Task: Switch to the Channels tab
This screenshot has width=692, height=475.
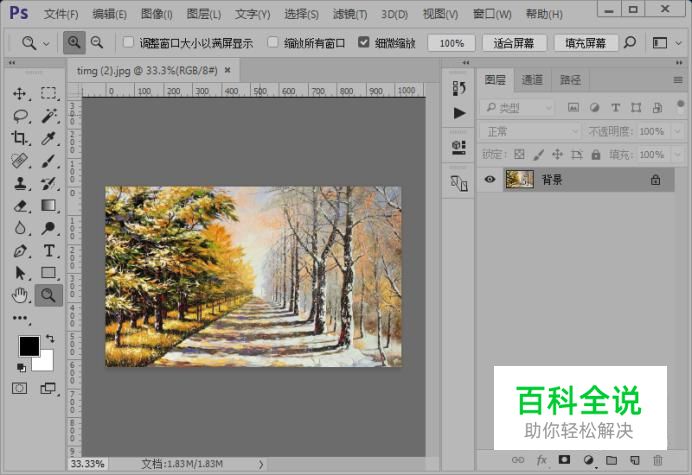Action: point(532,80)
